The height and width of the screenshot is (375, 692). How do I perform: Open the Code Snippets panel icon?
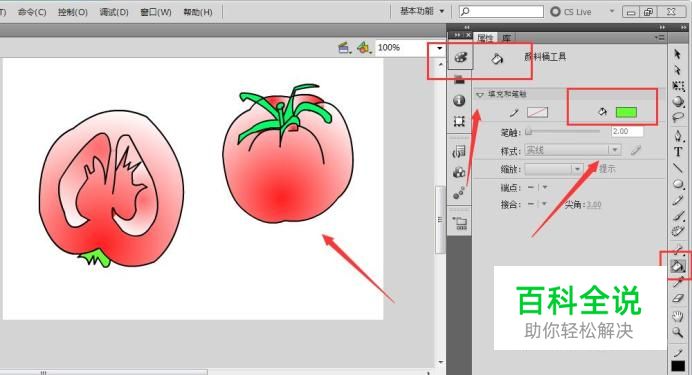click(459, 152)
